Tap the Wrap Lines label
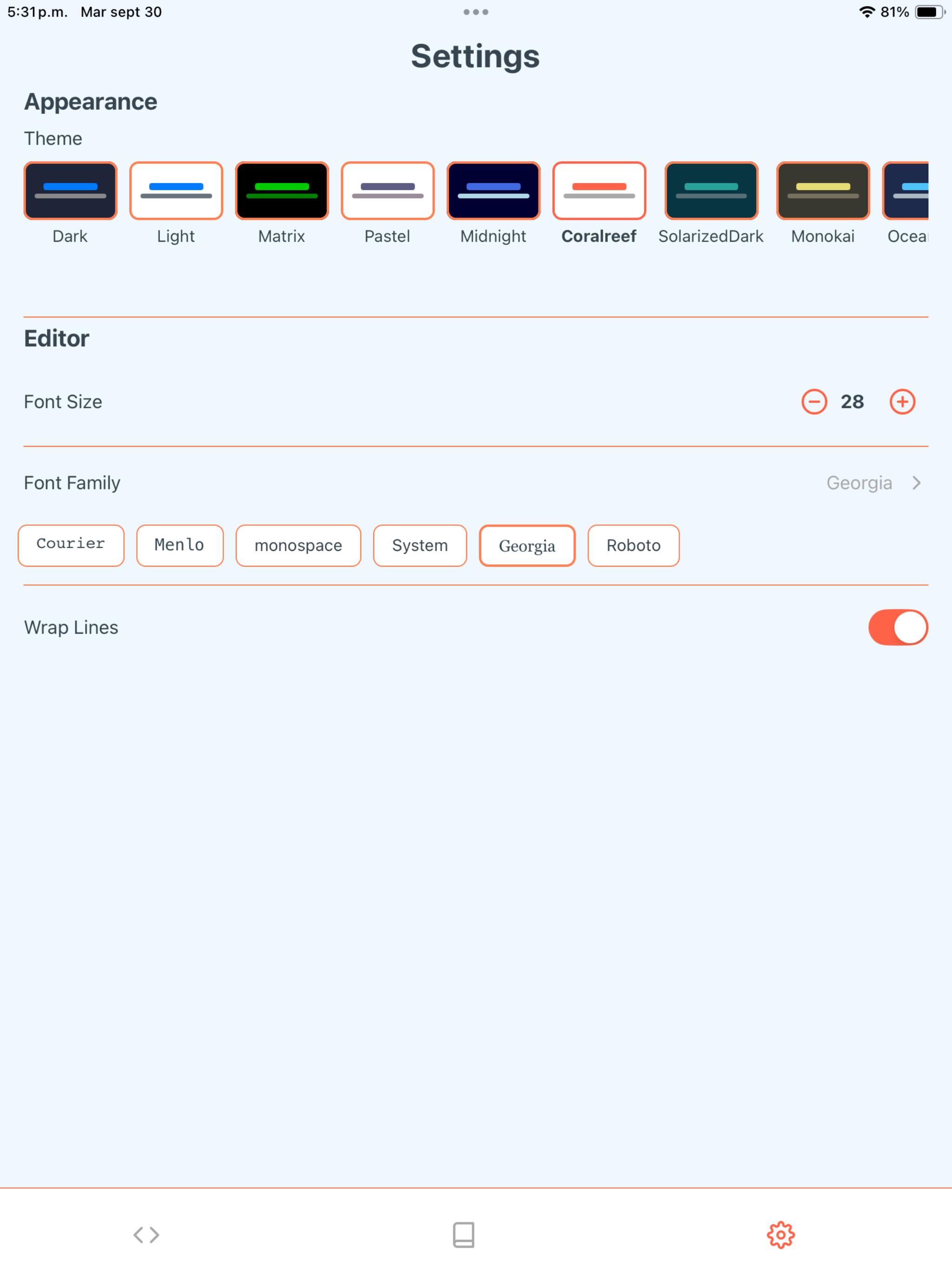The height and width of the screenshot is (1270, 952). tap(71, 628)
